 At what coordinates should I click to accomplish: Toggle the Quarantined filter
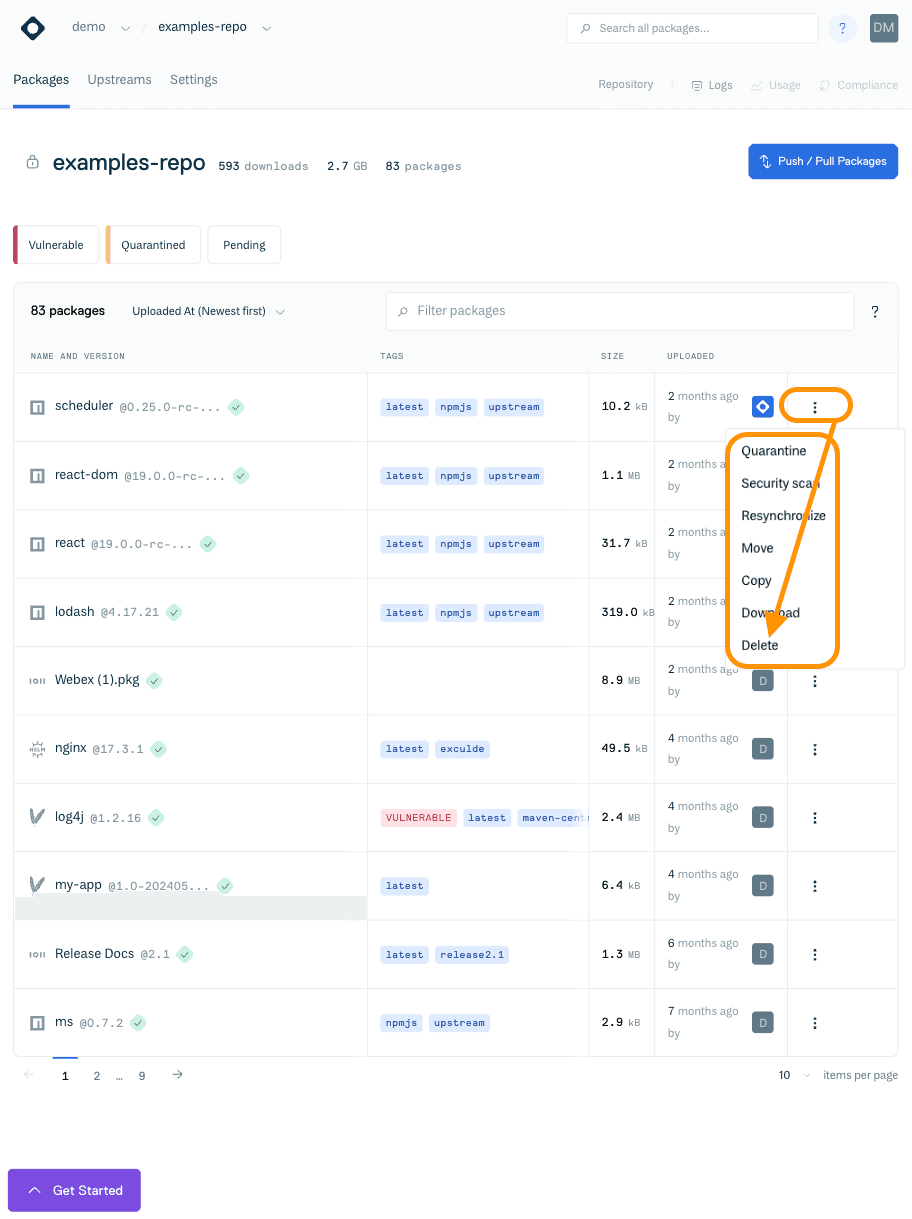pos(152,244)
